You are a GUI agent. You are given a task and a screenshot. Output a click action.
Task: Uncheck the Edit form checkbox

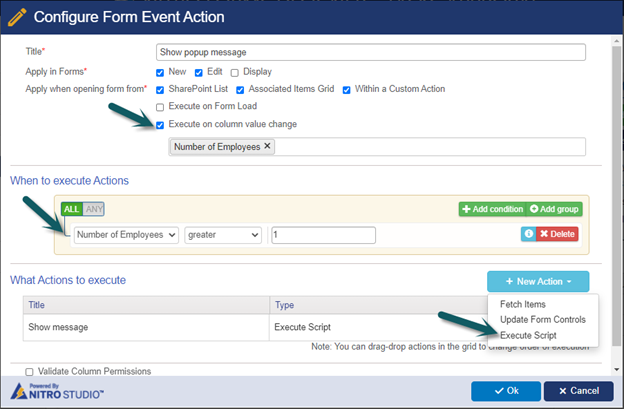click(199, 72)
